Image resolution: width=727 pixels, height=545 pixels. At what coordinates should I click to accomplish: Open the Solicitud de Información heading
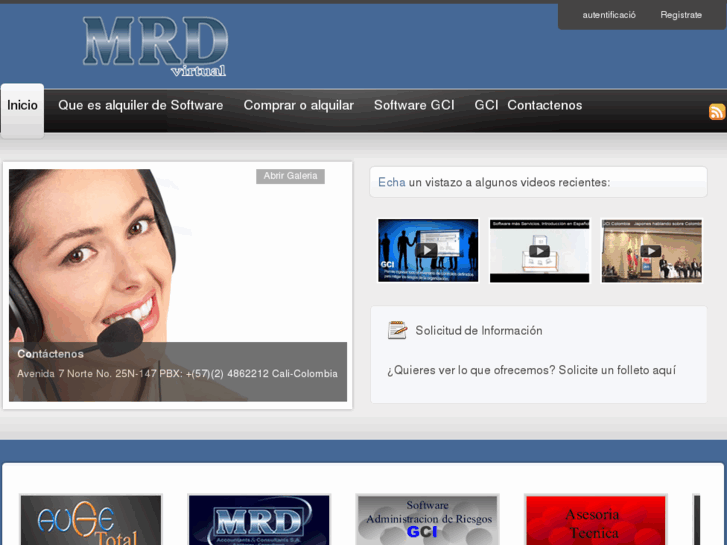tap(478, 331)
